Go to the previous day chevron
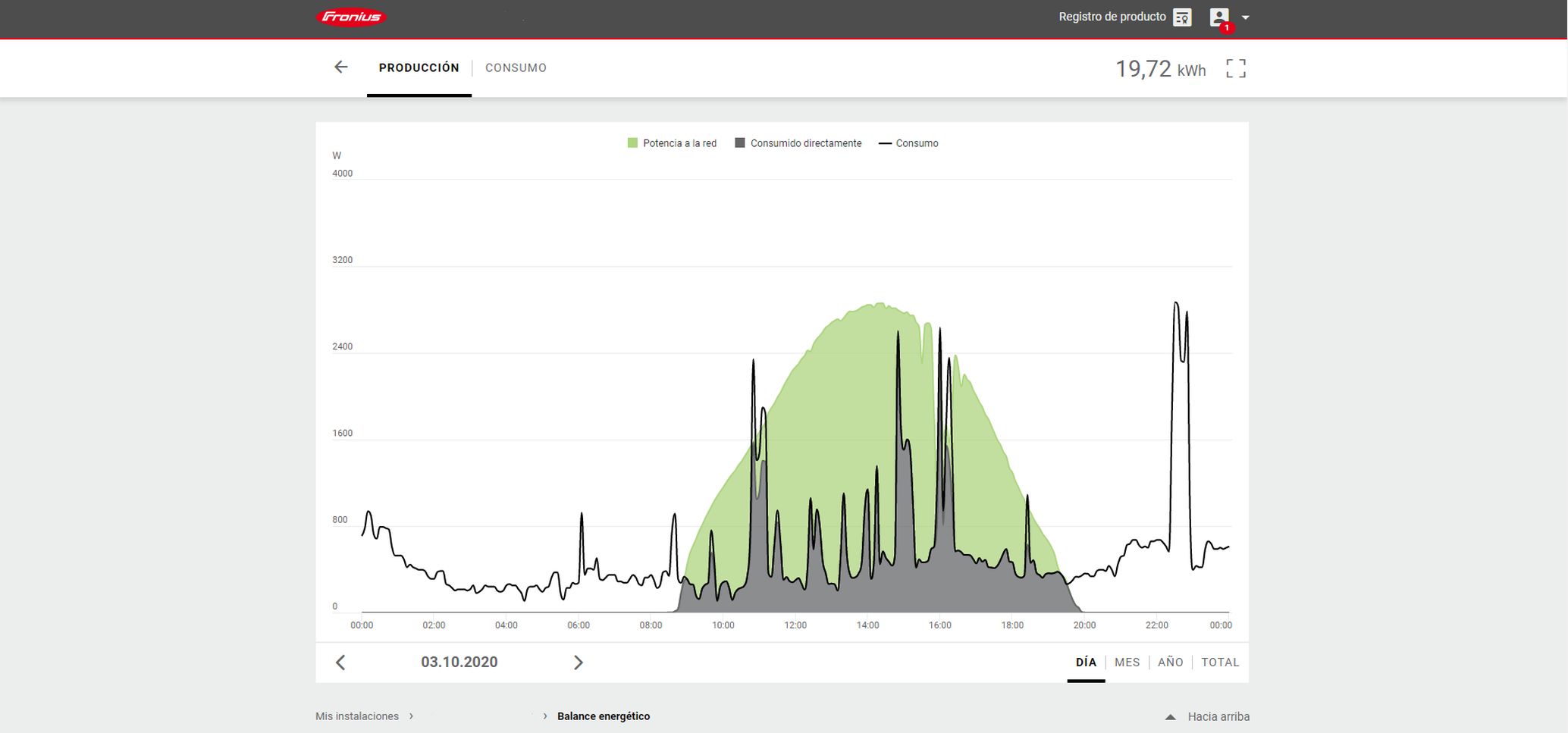 (340, 663)
